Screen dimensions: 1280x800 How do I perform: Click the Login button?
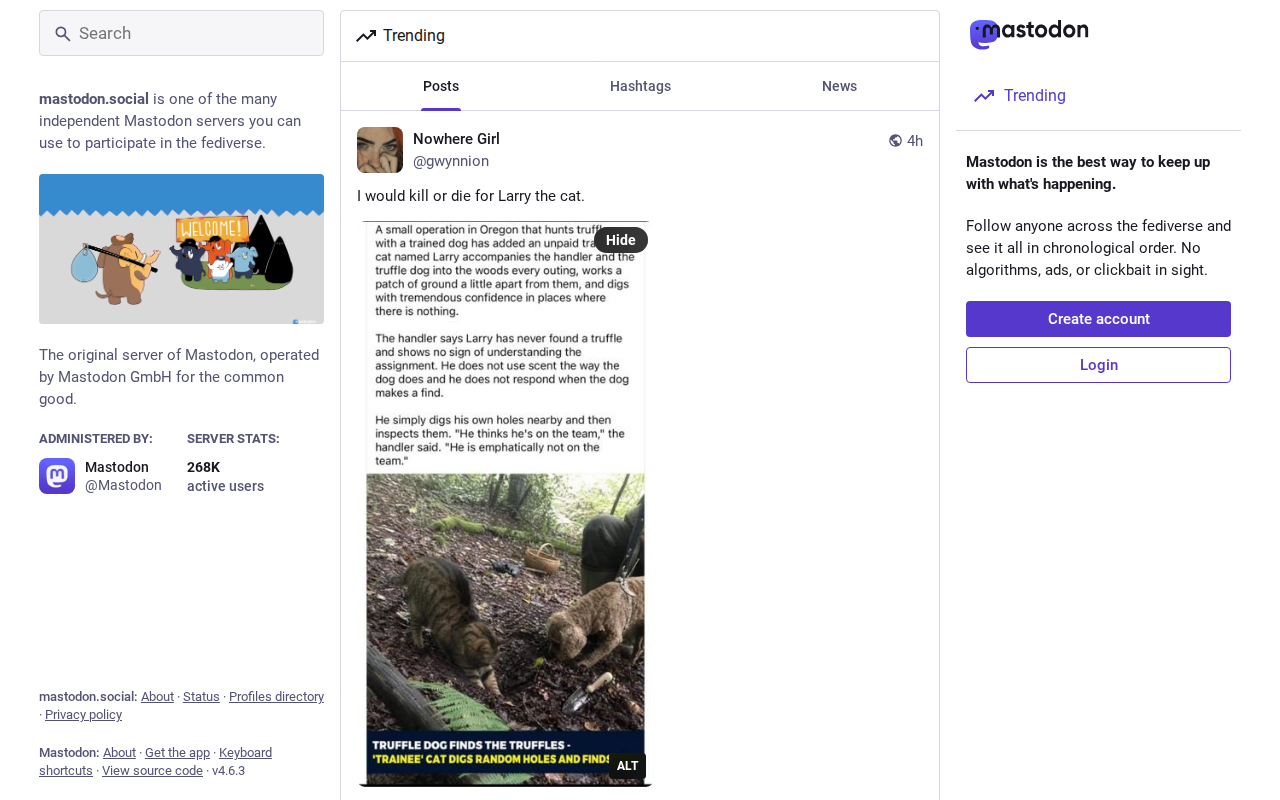click(x=1098, y=365)
